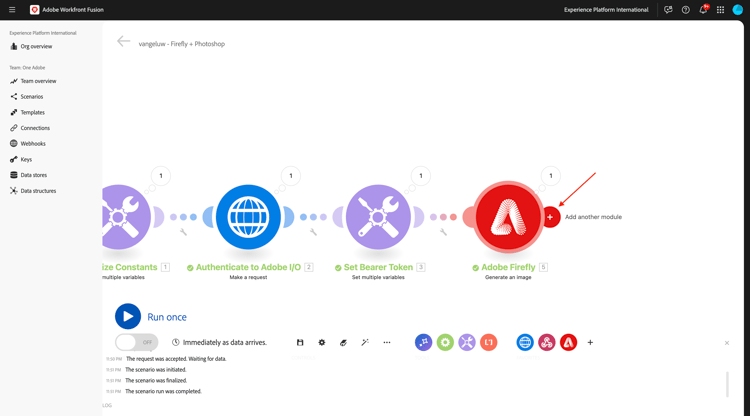Open scenario settings gear icon

pyautogui.click(x=321, y=342)
